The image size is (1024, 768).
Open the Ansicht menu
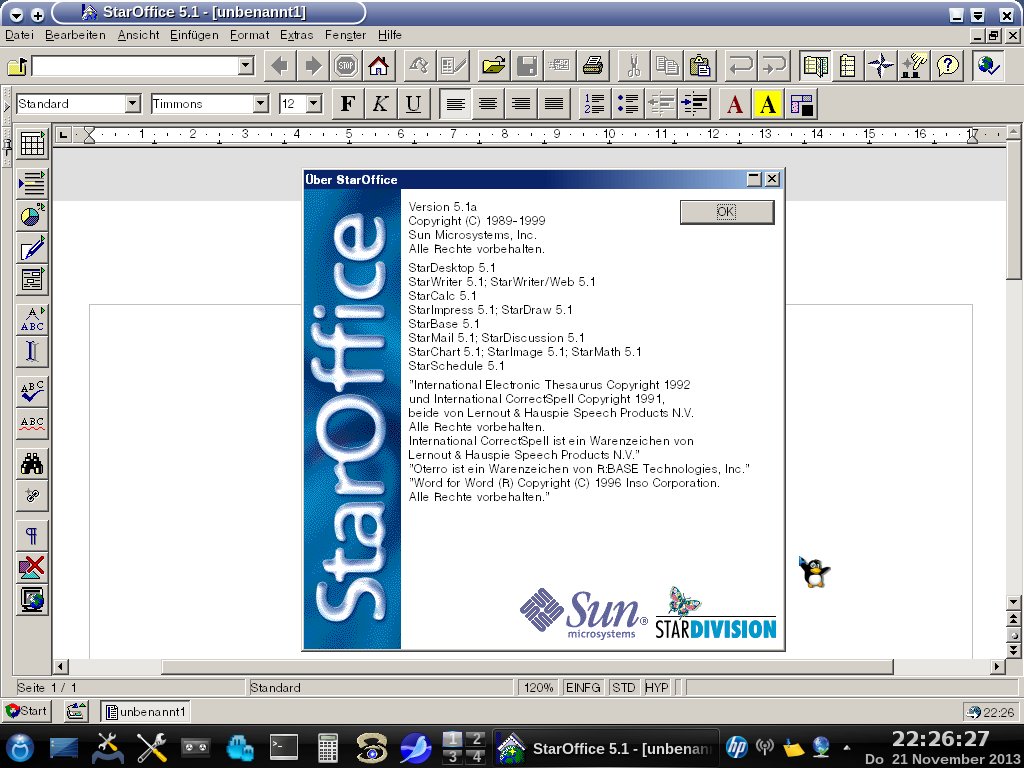point(138,35)
